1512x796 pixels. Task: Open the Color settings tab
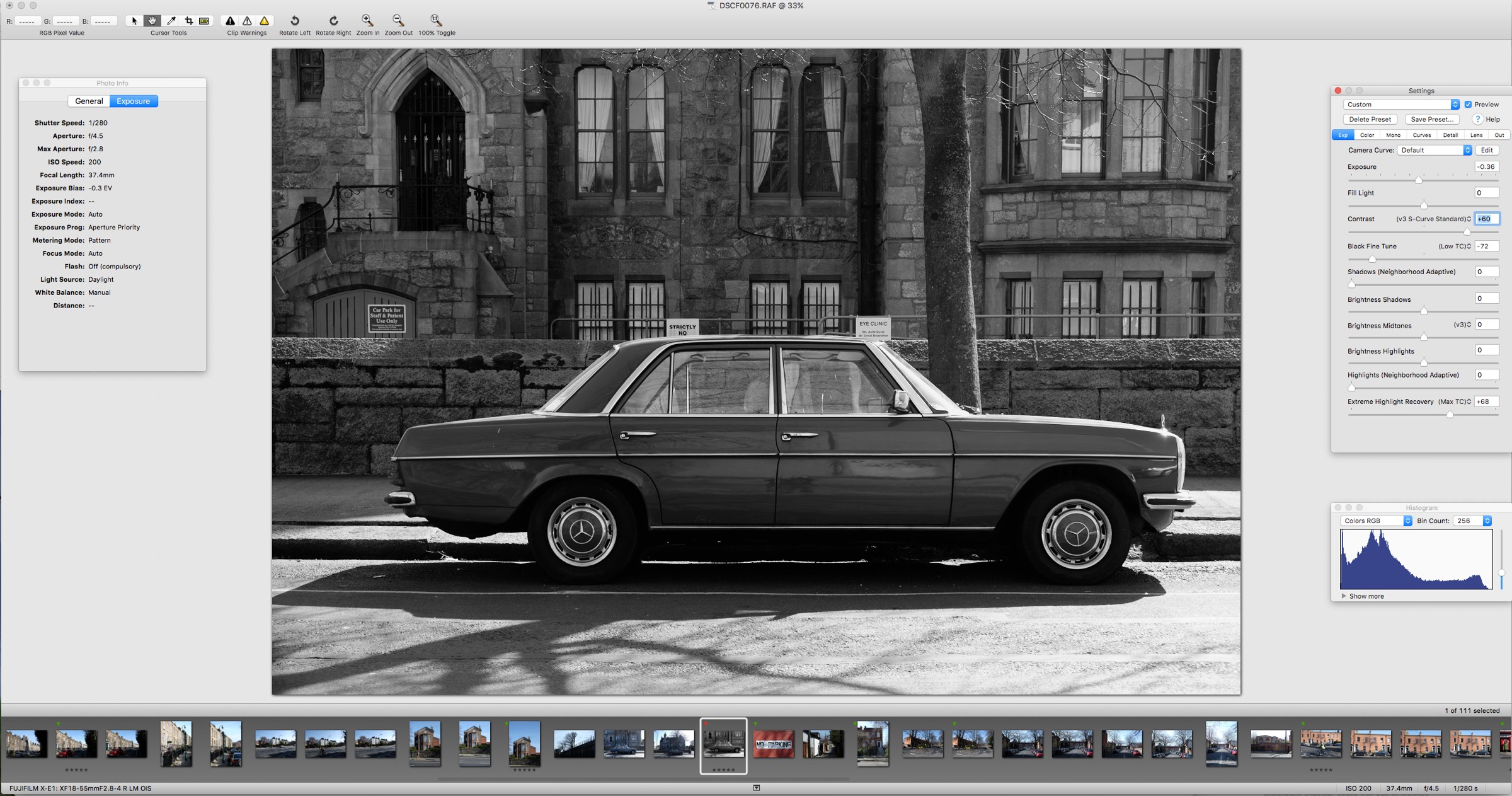[x=1367, y=135]
